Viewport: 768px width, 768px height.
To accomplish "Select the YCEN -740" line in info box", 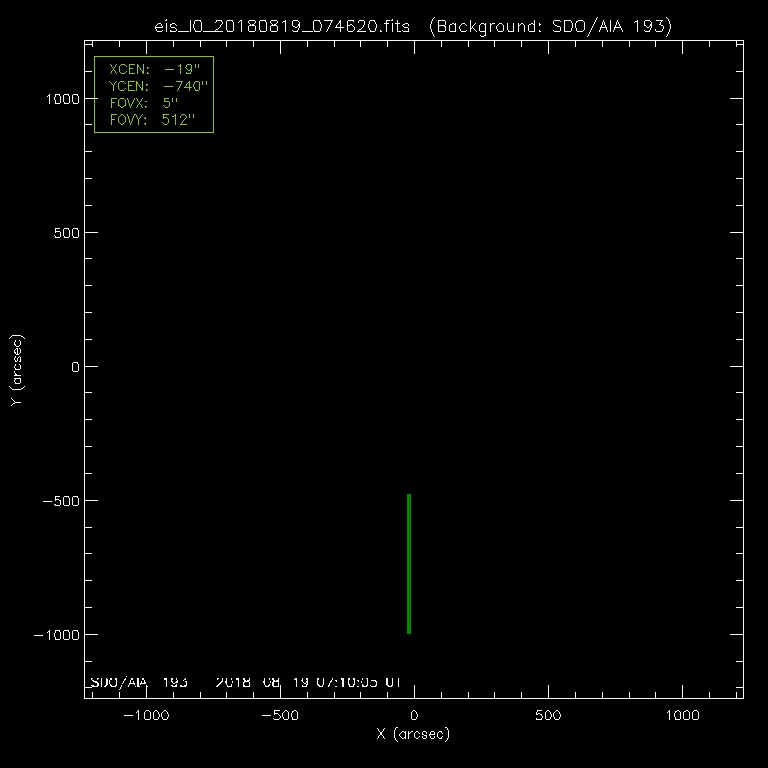I will [153, 88].
